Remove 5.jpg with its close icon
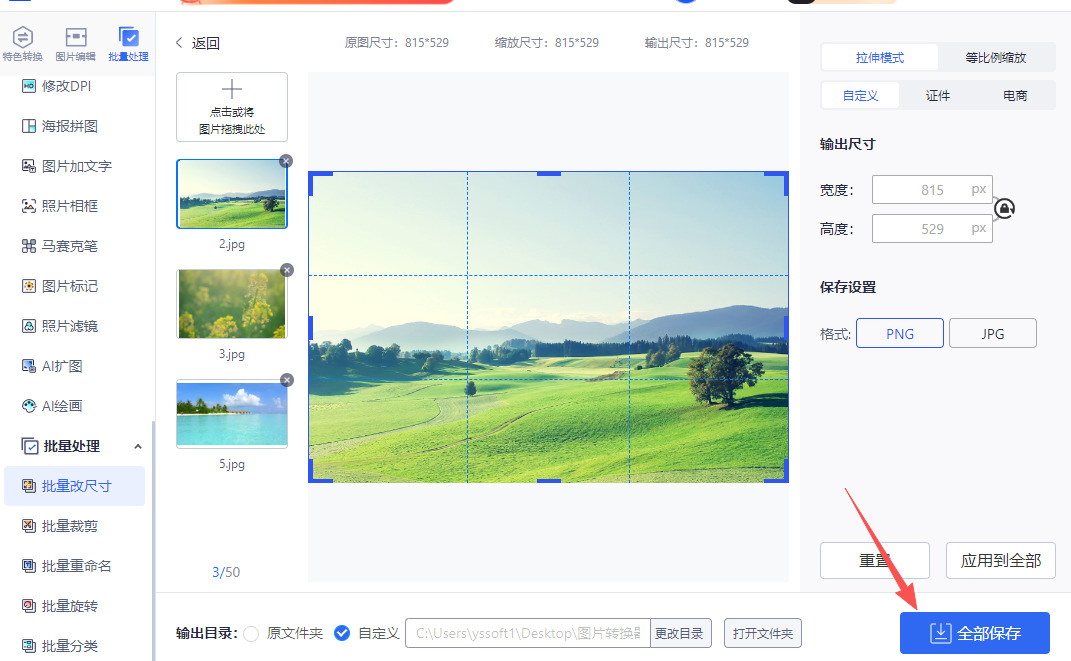 click(288, 380)
